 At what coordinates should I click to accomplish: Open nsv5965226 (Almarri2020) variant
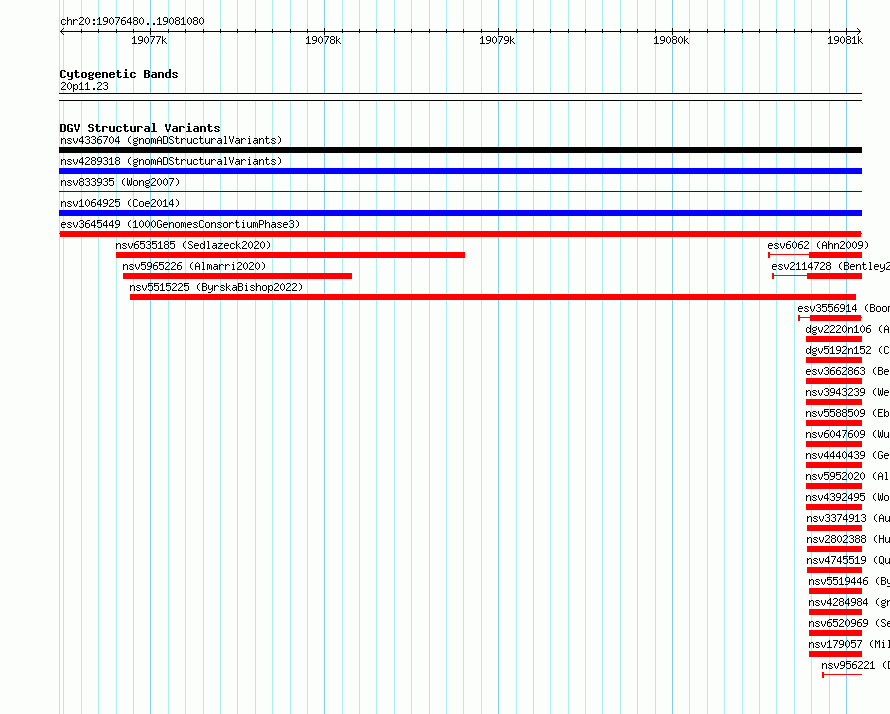pyautogui.click(x=194, y=266)
